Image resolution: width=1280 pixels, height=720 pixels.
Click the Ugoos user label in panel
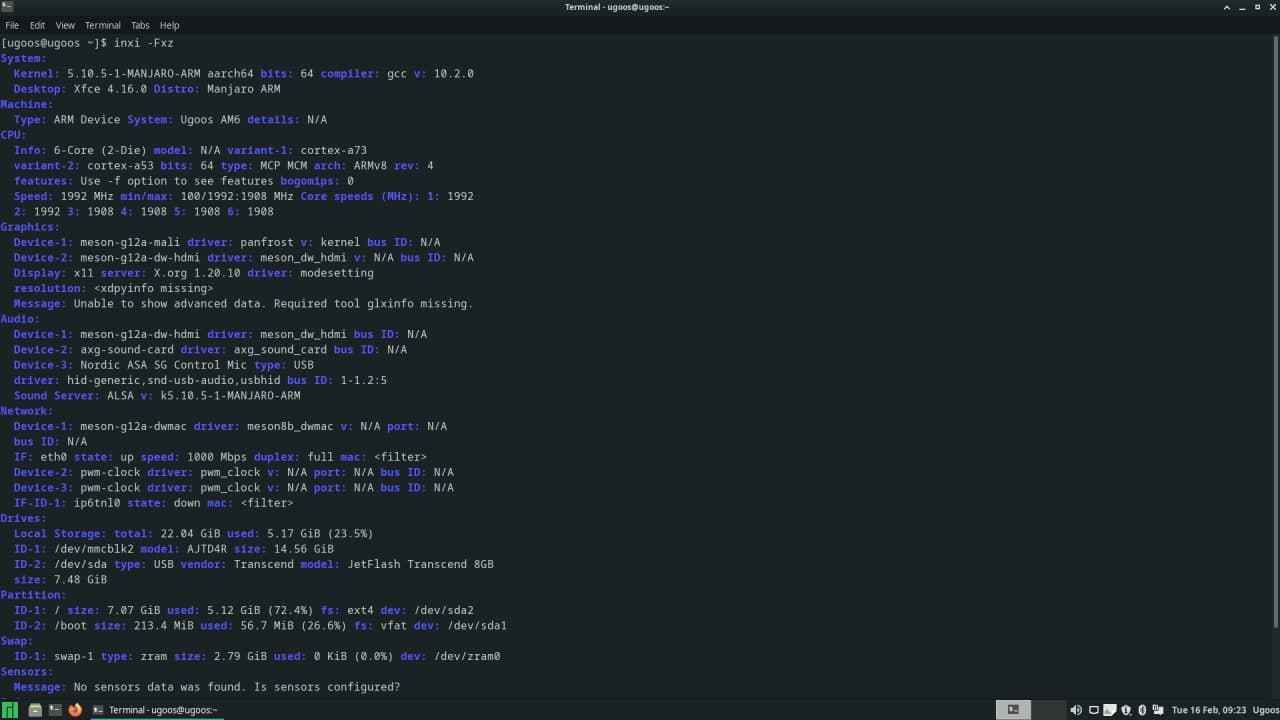[x=1266, y=710]
